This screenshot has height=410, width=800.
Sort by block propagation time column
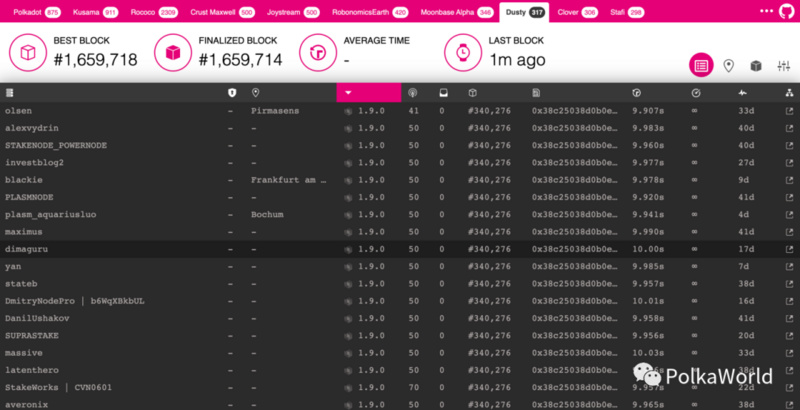(696, 93)
